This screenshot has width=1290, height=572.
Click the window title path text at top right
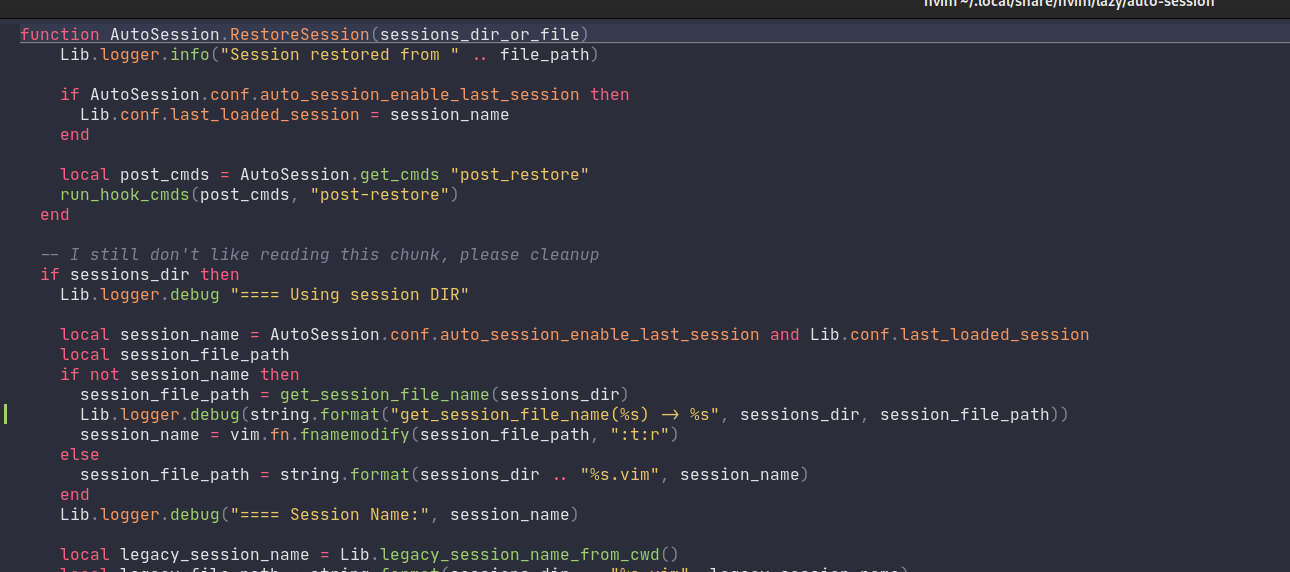[x=1068, y=4]
